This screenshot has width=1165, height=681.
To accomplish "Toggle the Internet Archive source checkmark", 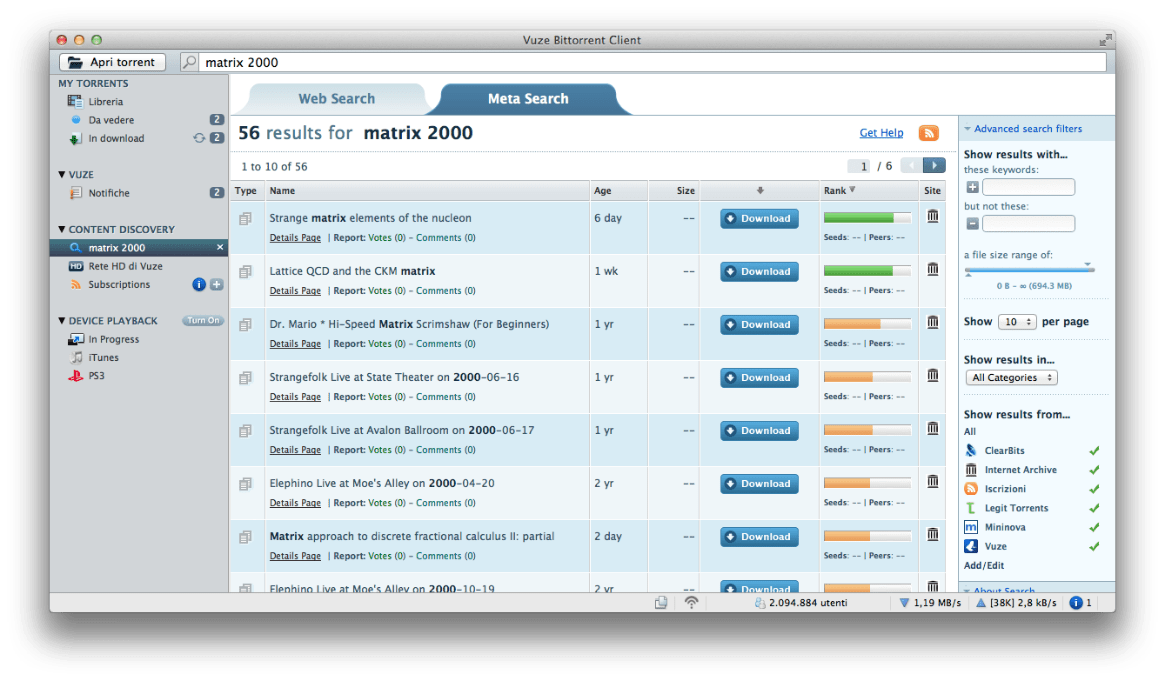I will [x=1094, y=470].
